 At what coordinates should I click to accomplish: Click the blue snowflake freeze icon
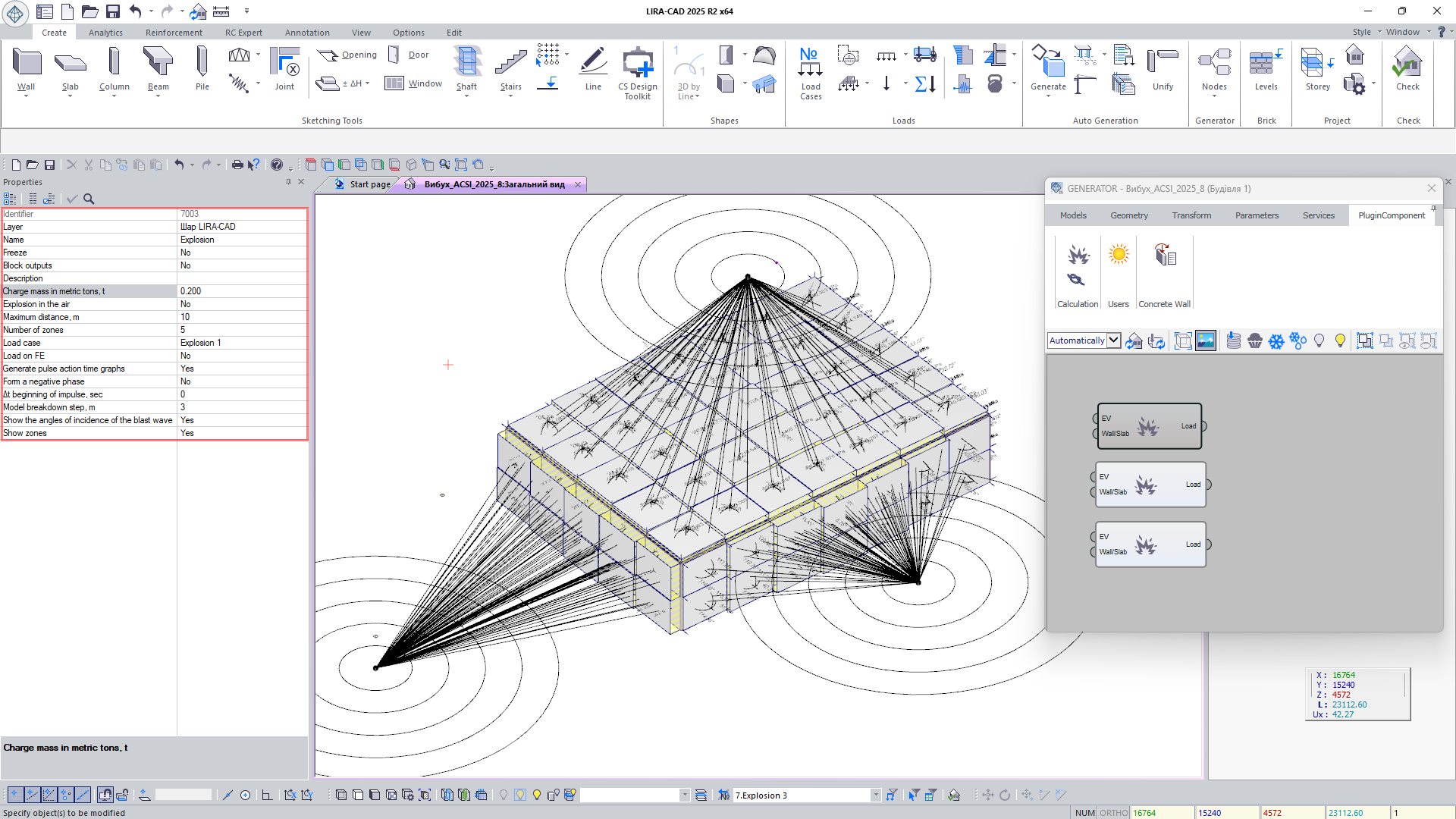pyautogui.click(x=1276, y=341)
